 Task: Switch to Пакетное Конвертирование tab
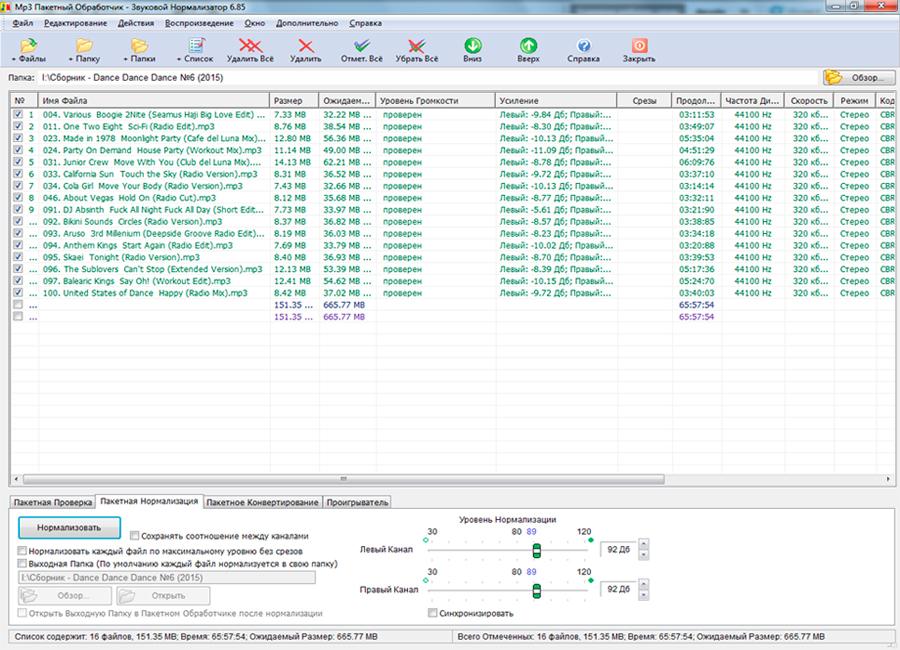pos(262,502)
